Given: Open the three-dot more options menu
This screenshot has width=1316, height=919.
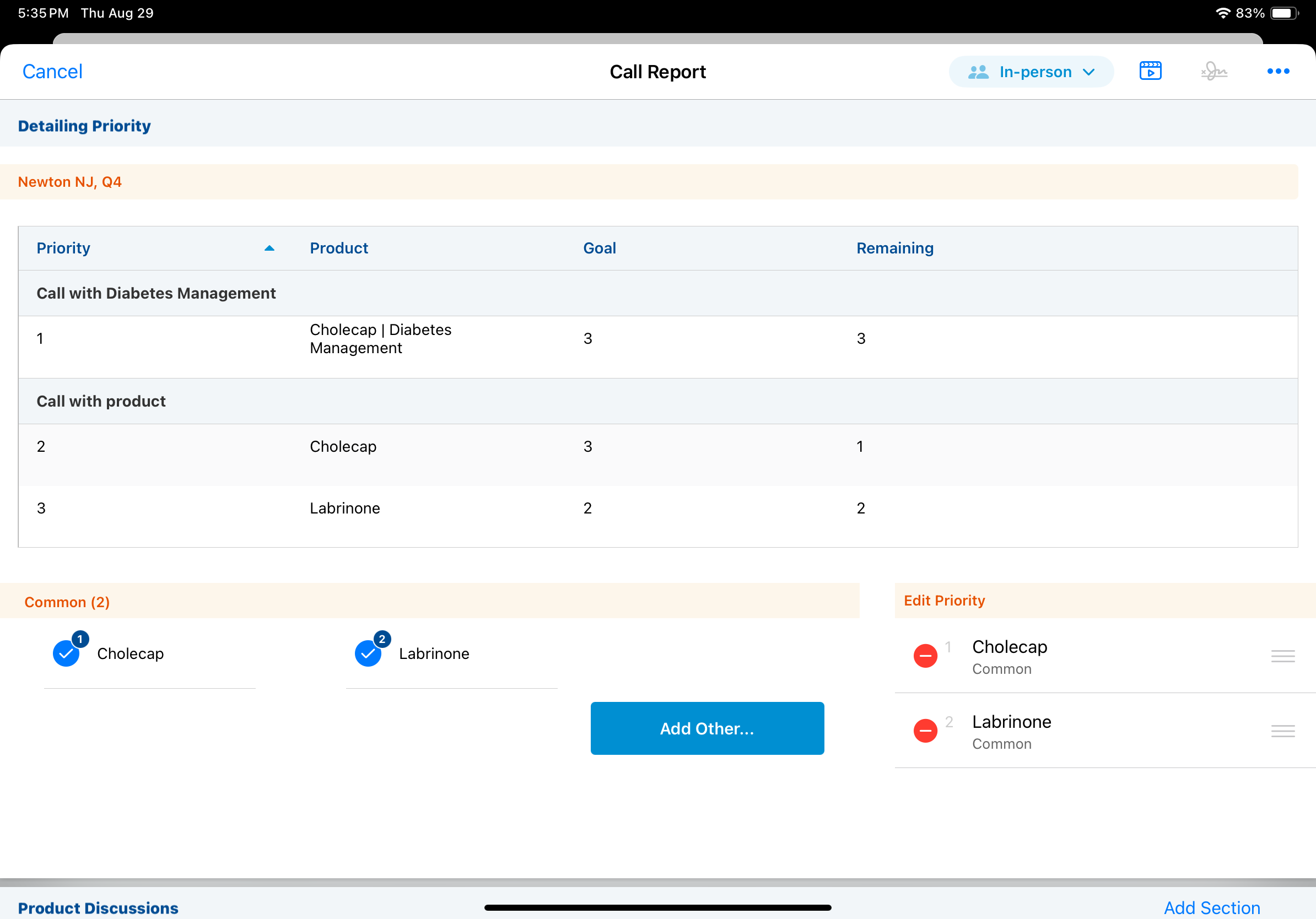Looking at the screenshot, I should (1277, 71).
